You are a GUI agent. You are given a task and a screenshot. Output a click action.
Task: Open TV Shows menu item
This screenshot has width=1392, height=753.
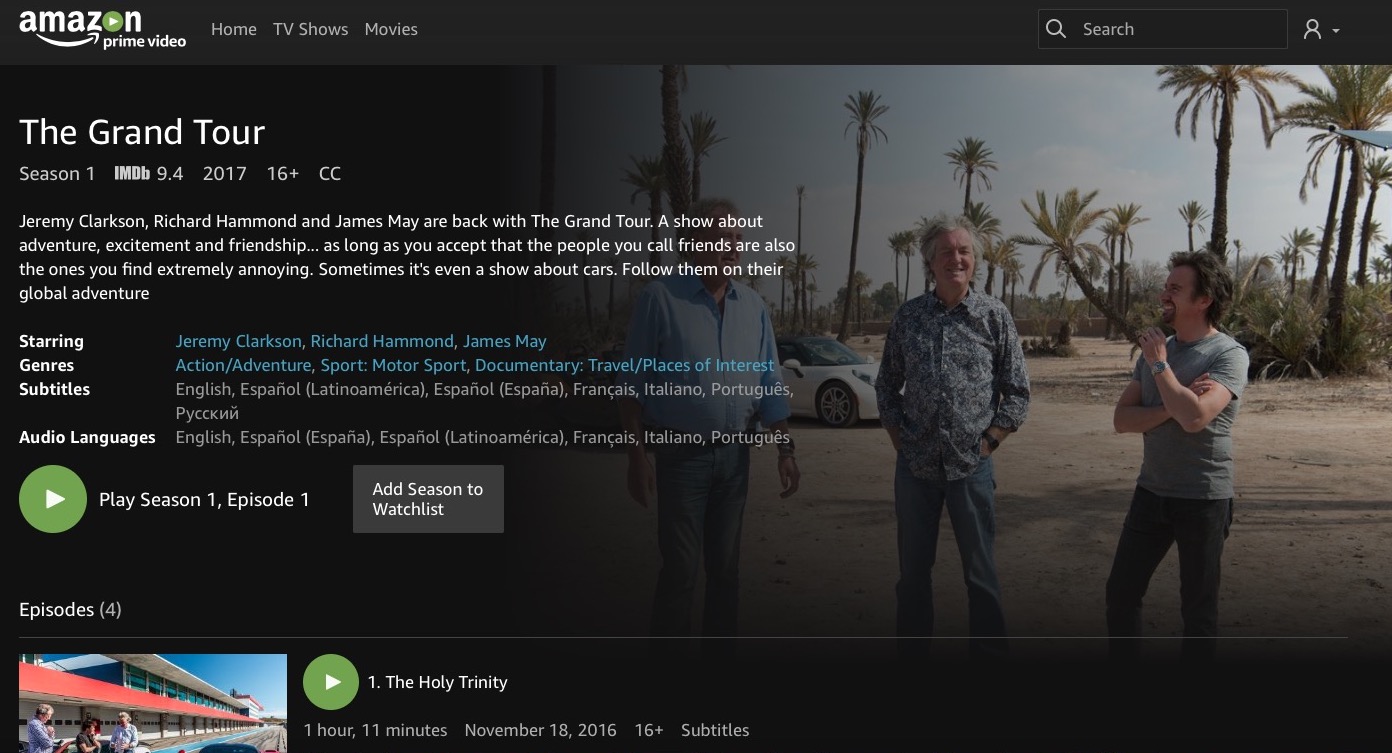coord(311,29)
